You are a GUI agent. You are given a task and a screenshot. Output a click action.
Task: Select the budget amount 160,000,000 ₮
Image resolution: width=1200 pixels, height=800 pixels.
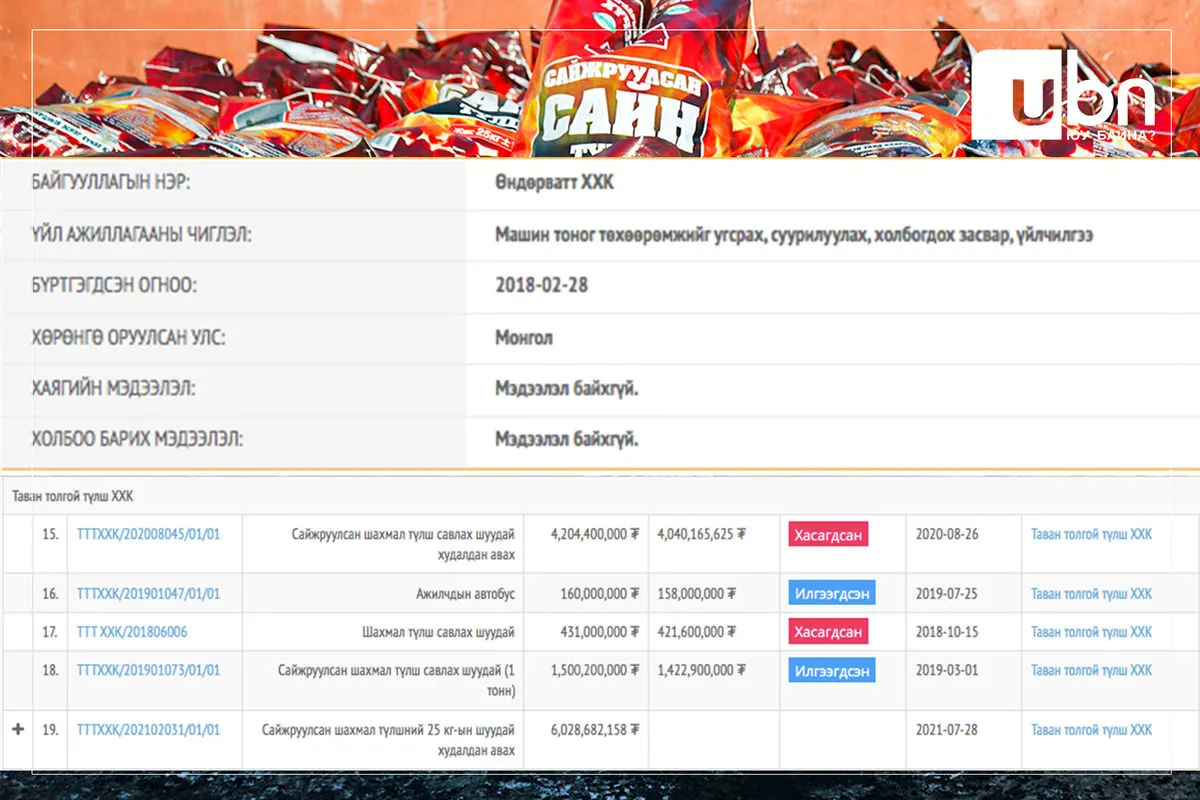(x=600, y=594)
